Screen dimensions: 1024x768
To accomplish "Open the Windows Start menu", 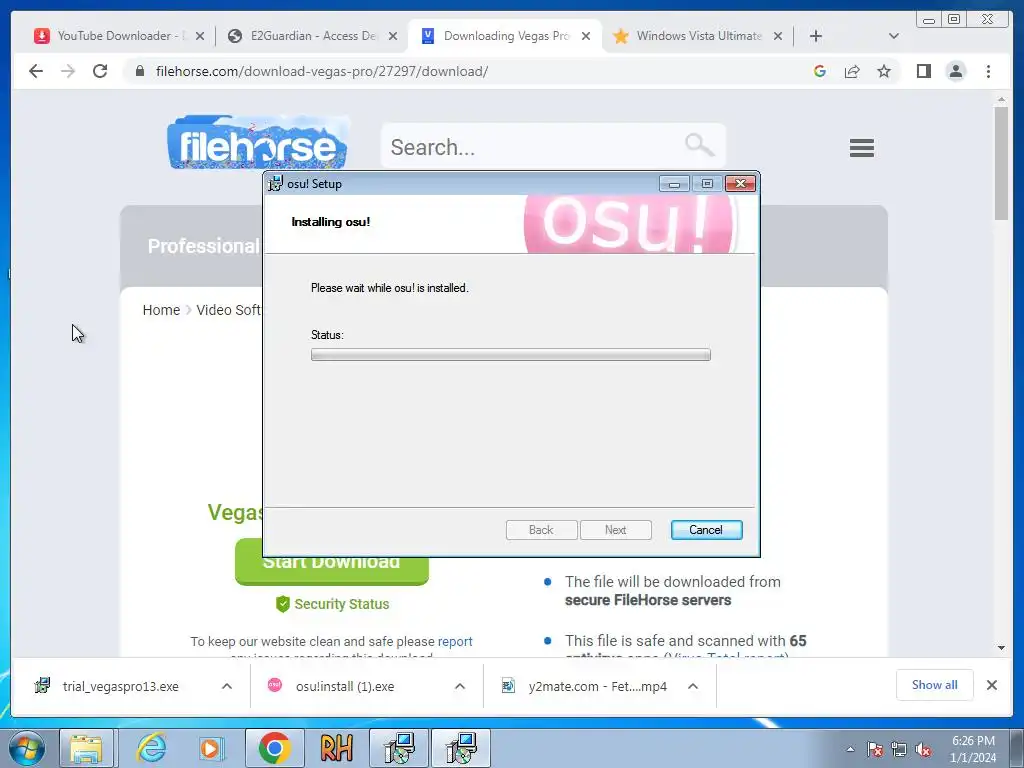I will point(27,748).
